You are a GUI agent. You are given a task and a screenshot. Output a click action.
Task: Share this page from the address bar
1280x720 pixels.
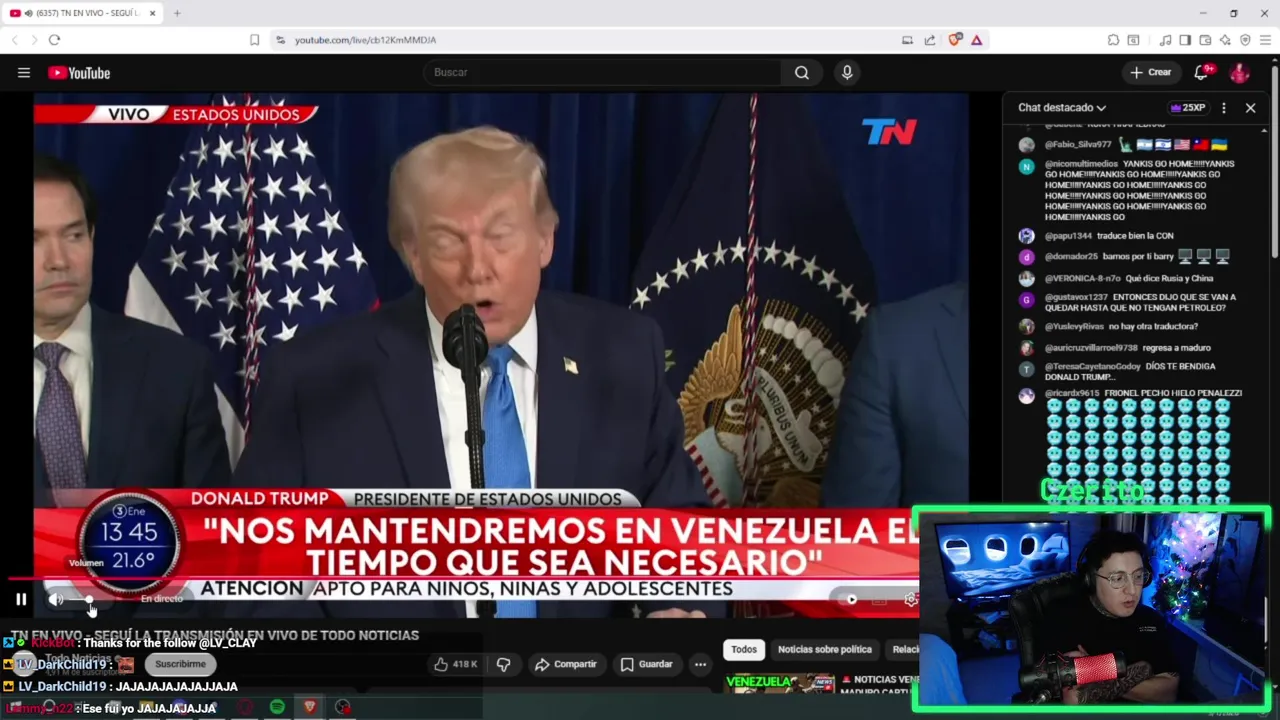930,40
